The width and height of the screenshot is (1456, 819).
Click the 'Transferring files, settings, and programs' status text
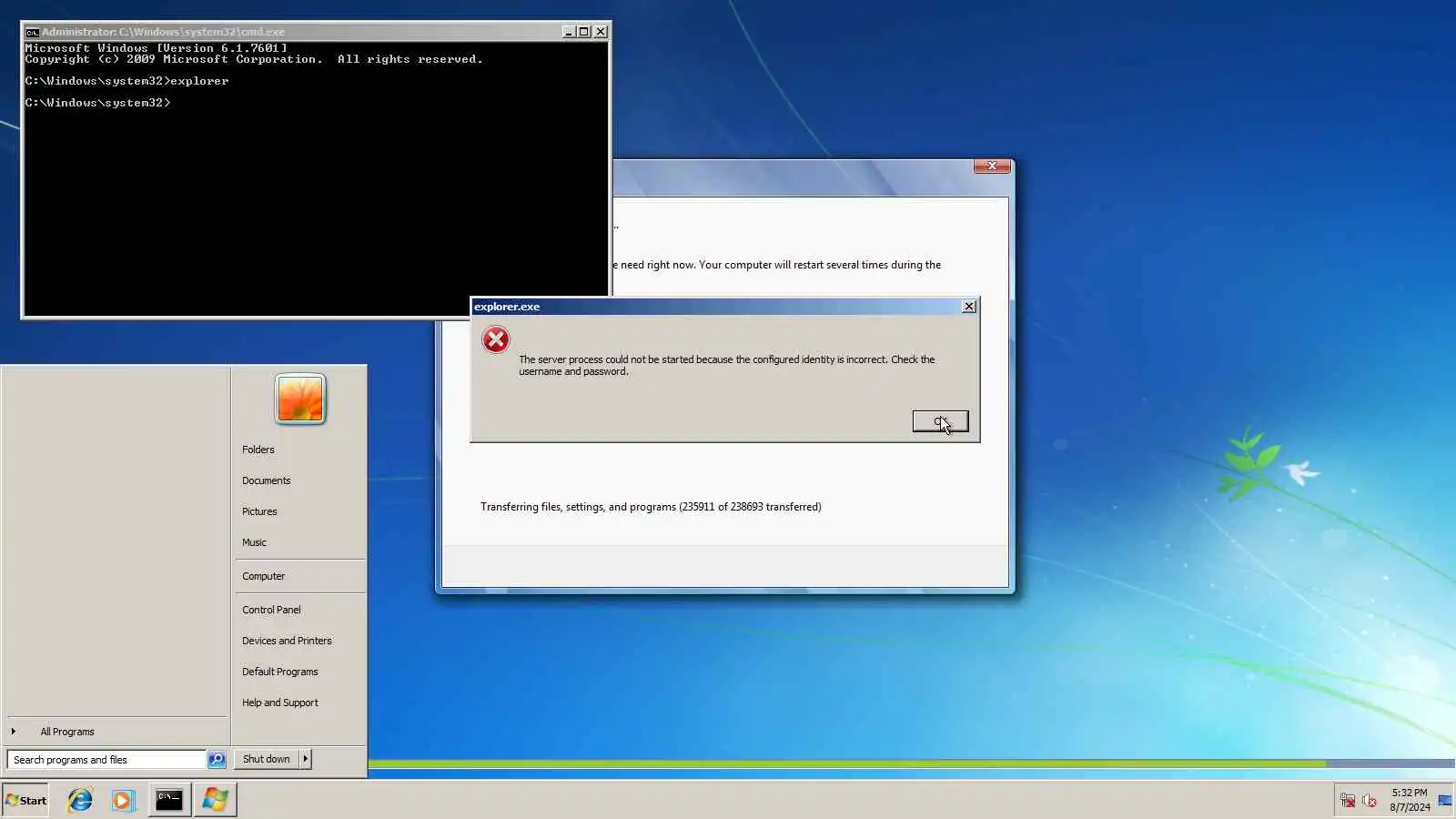point(651,507)
